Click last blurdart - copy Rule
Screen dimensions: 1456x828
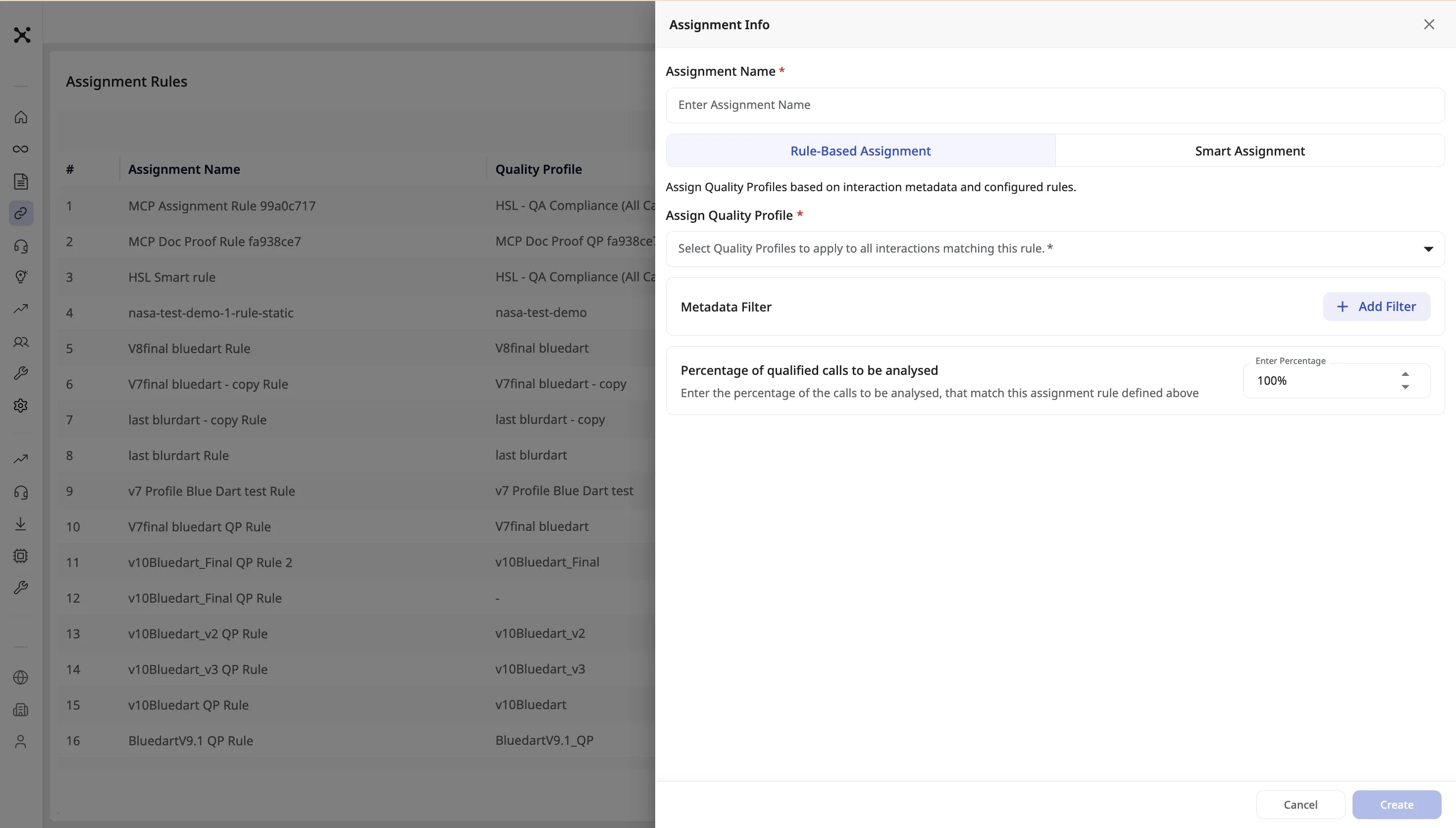(x=356, y=419)
